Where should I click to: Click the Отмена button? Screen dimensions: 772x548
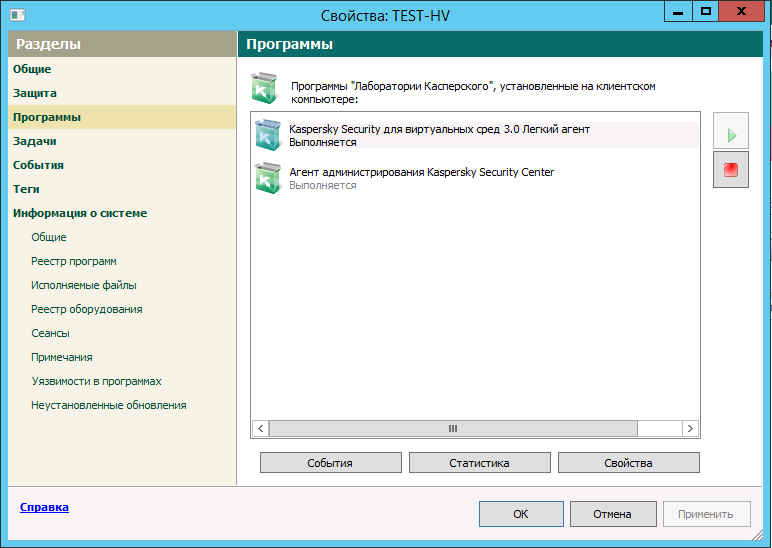click(613, 514)
